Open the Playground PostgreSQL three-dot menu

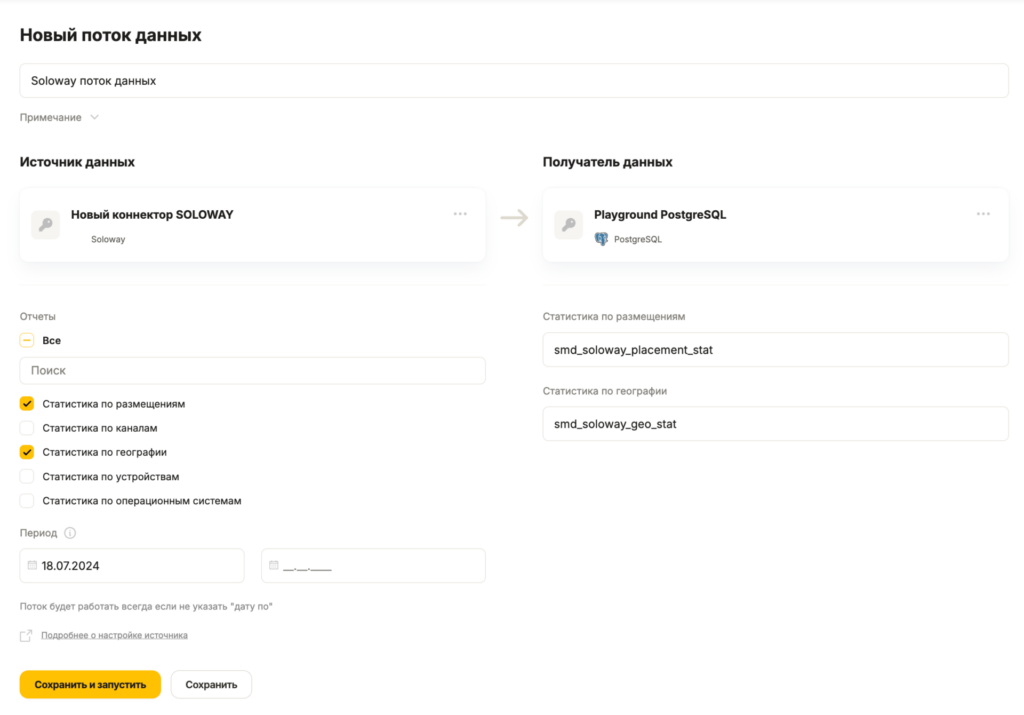click(x=983, y=214)
